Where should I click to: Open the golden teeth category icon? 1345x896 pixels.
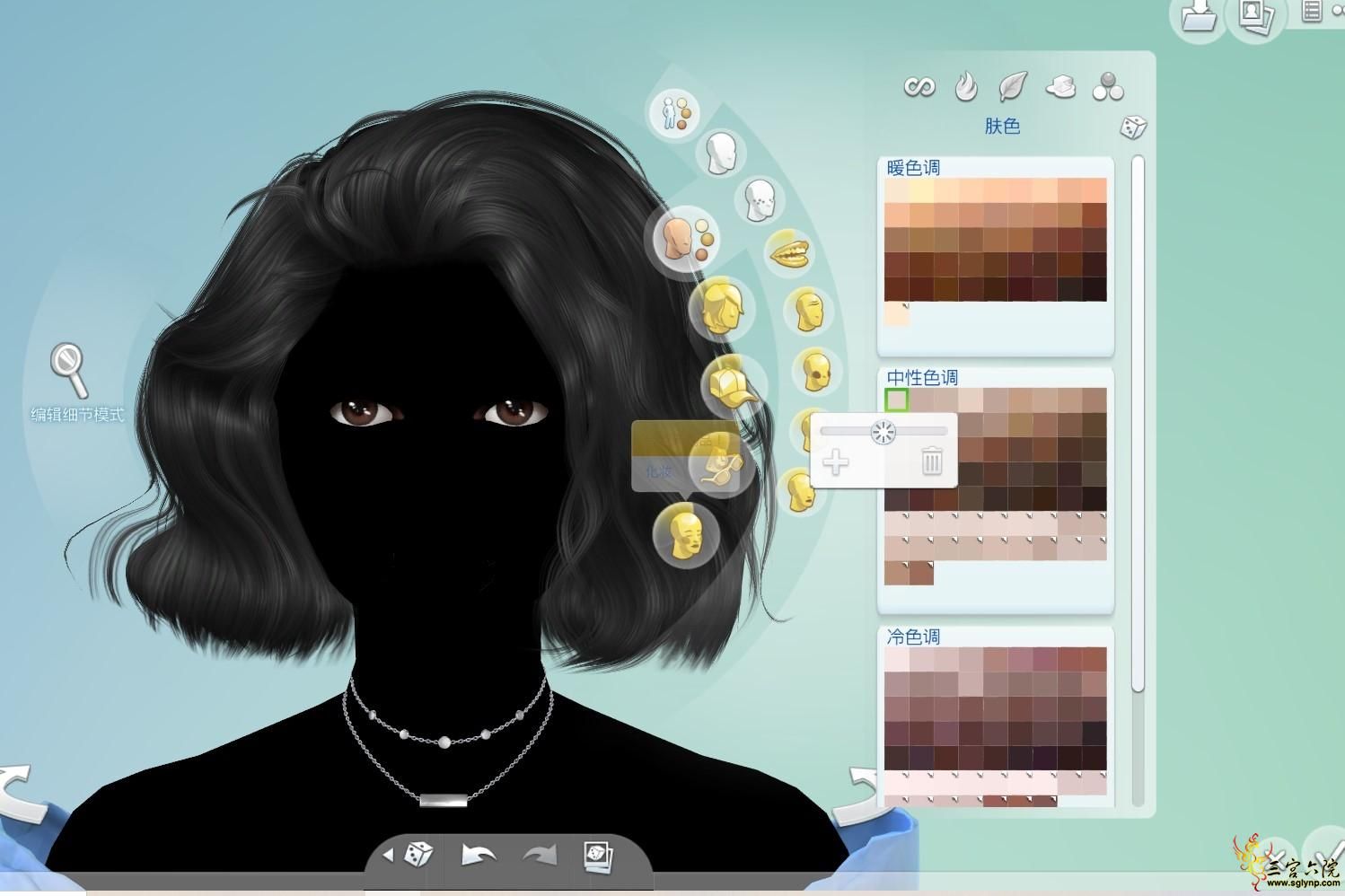(790, 251)
